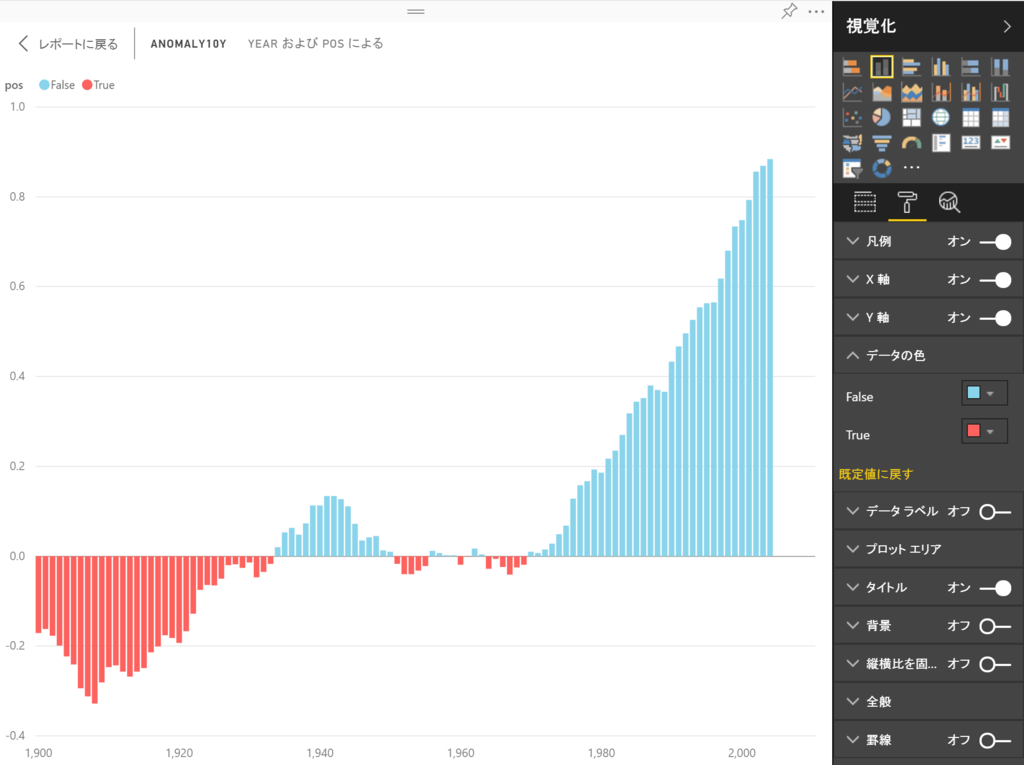Select the treemap visual

click(911, 118)
